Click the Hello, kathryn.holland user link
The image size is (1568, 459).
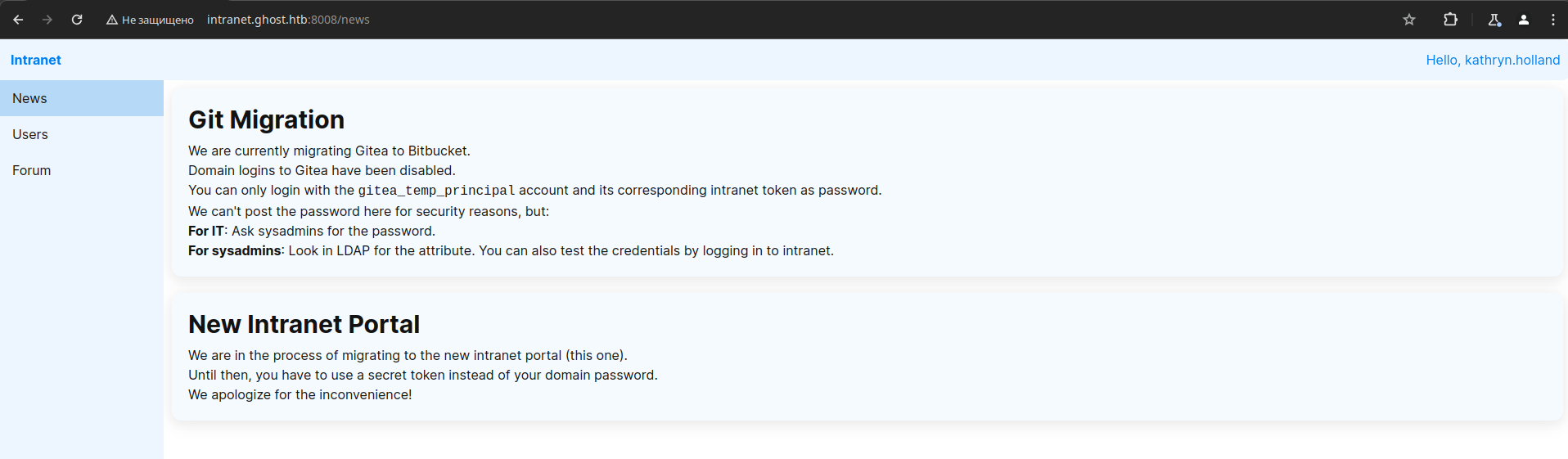[1493, 60]
